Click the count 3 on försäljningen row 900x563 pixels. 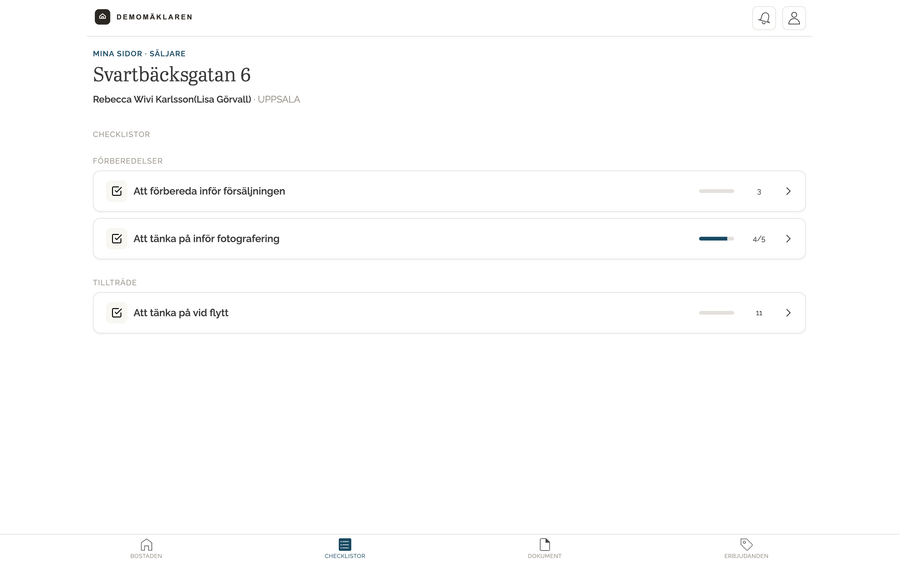(x=759, y=192)
